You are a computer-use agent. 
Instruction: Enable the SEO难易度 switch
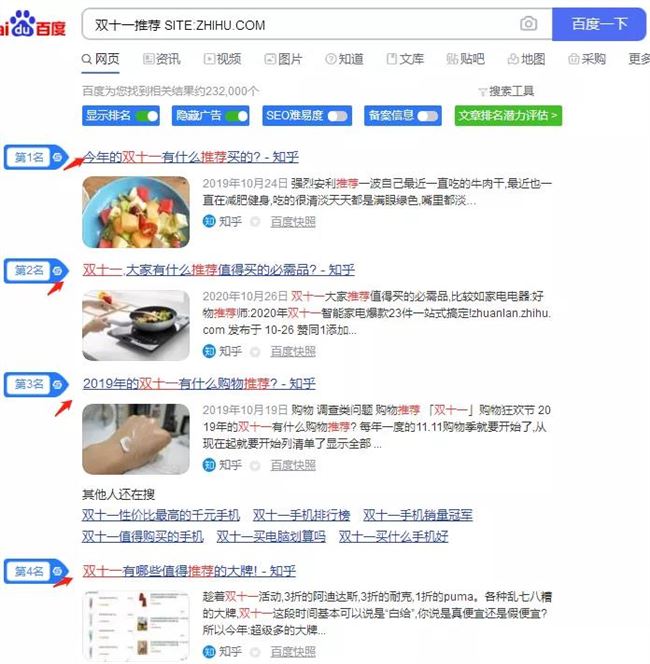[x=337, y=116]
